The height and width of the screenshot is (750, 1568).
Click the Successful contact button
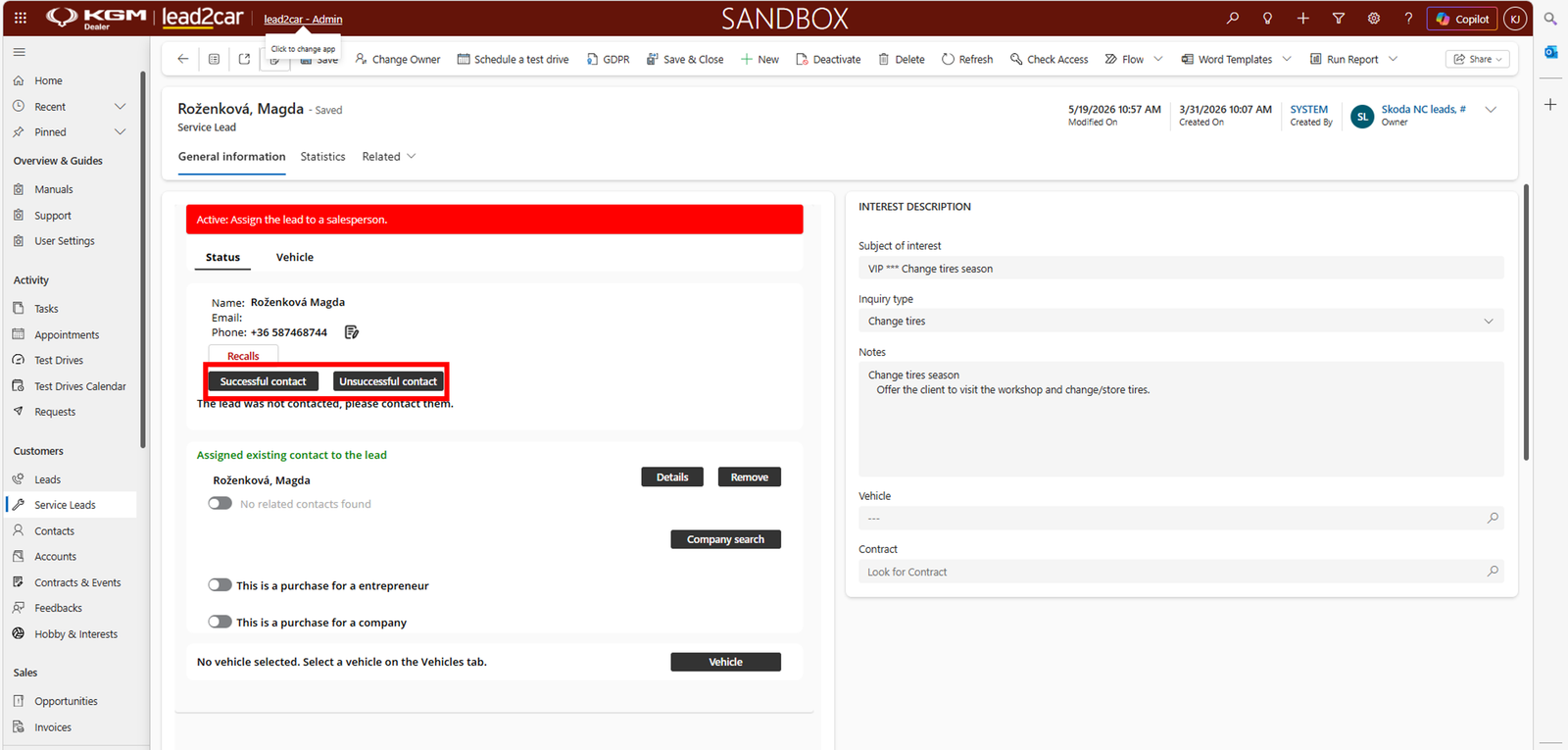263,381
